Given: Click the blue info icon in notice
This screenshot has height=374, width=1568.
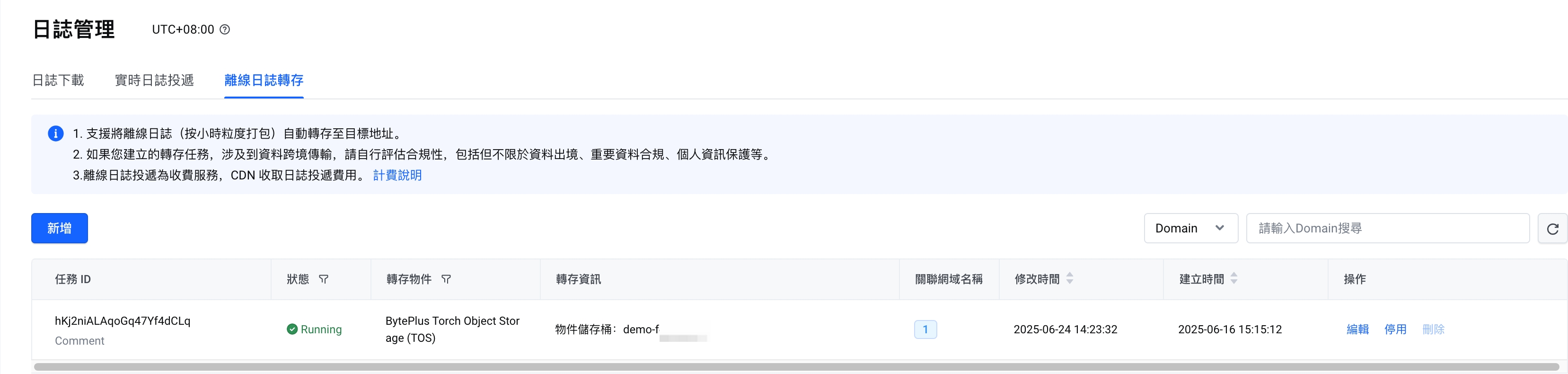Looking at the screenshot, I should 56,134.
